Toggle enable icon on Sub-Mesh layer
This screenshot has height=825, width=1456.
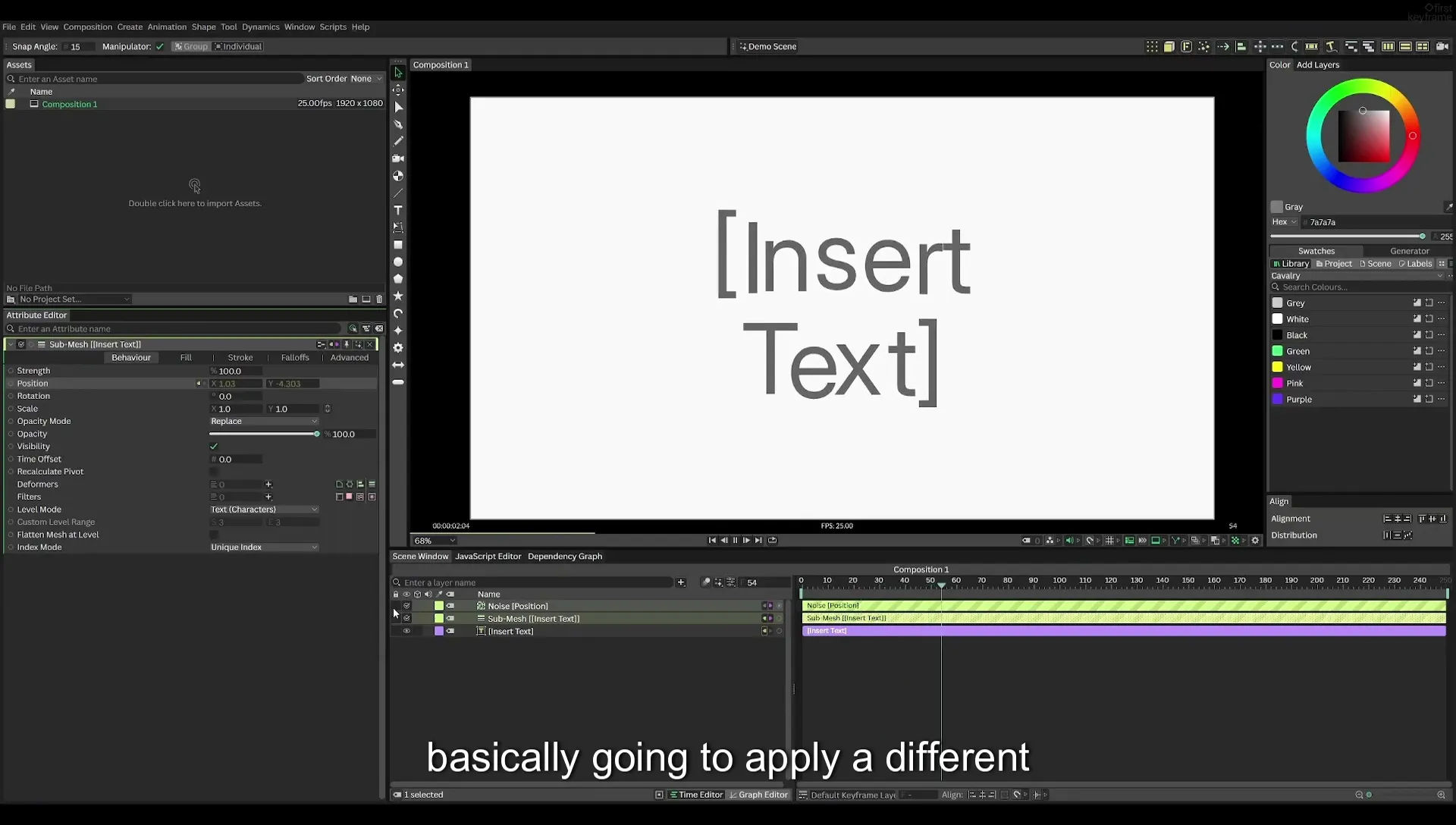tap(406, 619)
